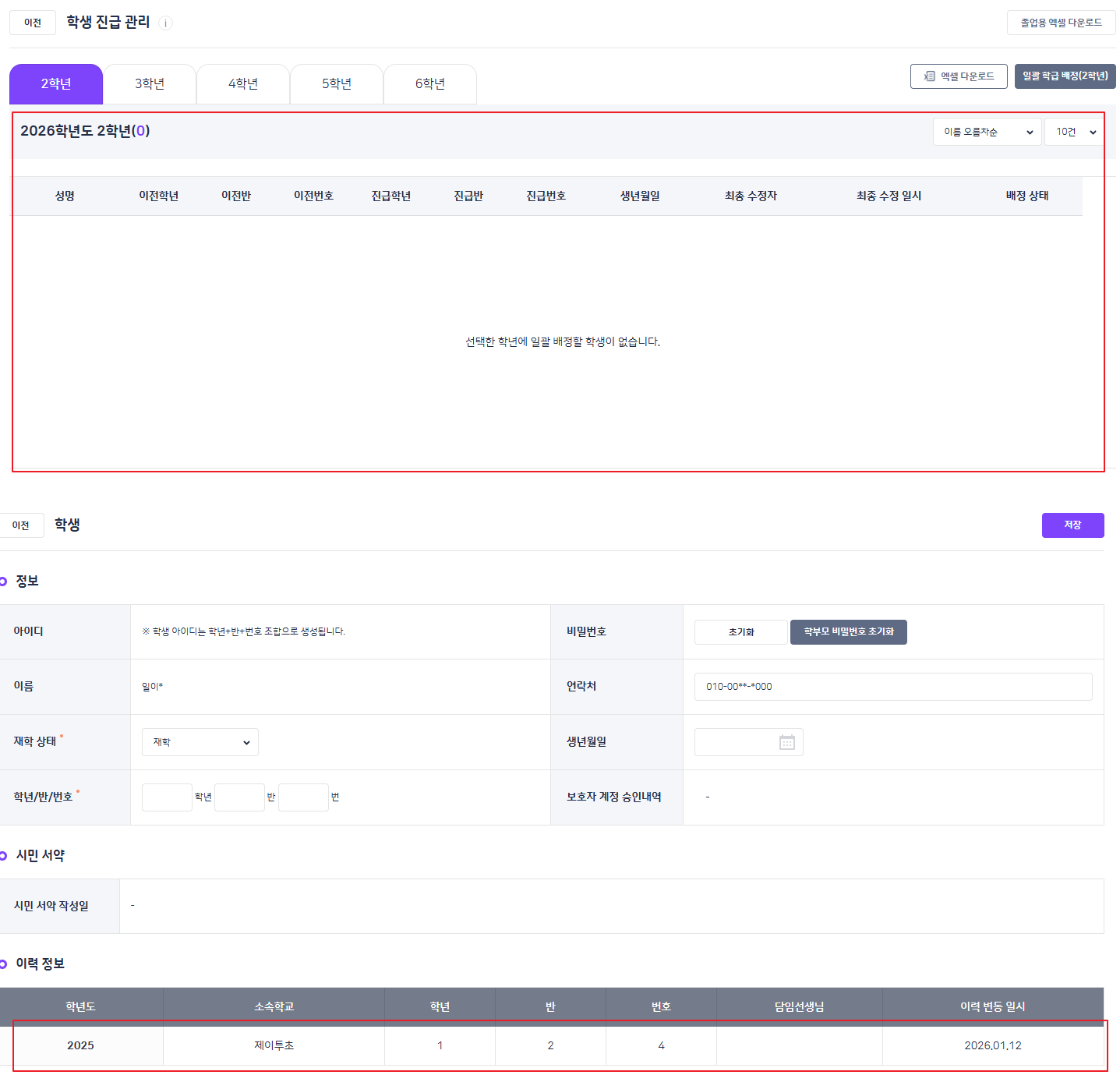The height and width of the screenshot is (1082, 1120).
Task: Open the 4학년 tab
Action: (x=243, y=84)
